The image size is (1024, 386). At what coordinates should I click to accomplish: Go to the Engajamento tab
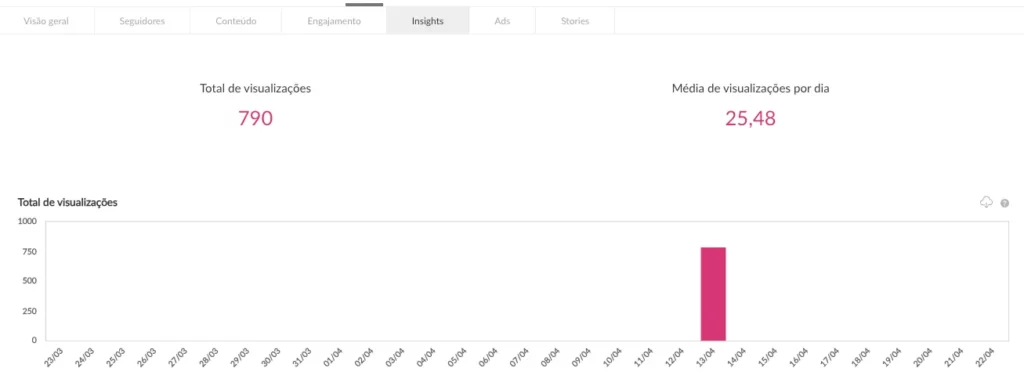[334, 21]
